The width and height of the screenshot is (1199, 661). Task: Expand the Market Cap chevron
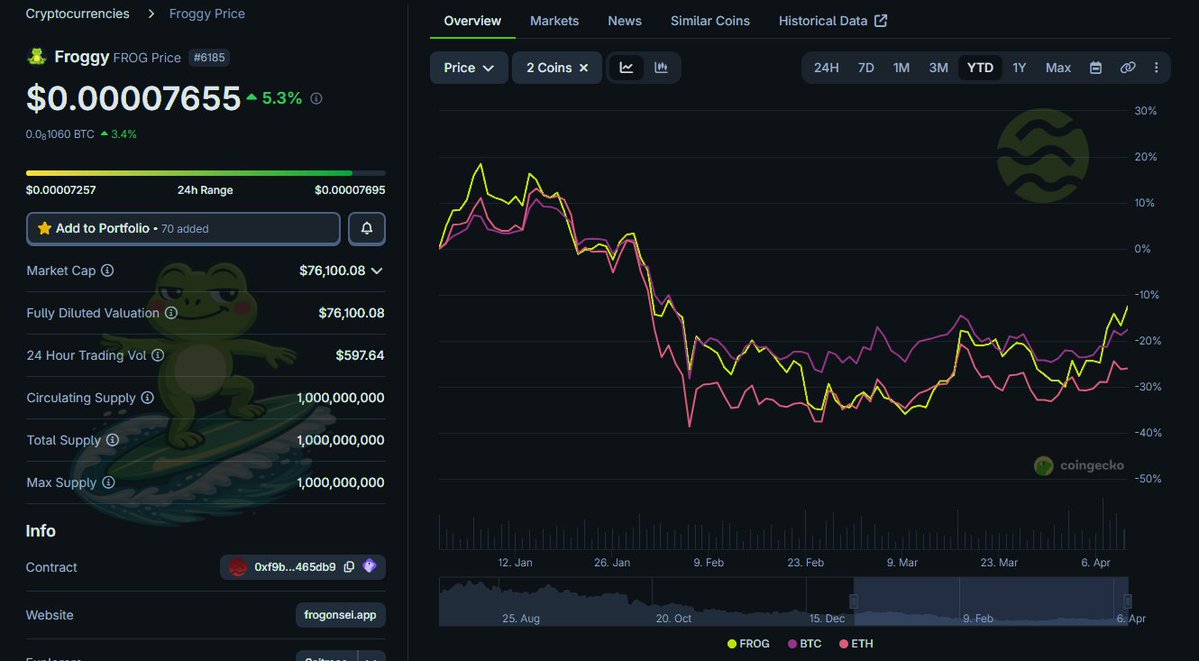point(377,270)
